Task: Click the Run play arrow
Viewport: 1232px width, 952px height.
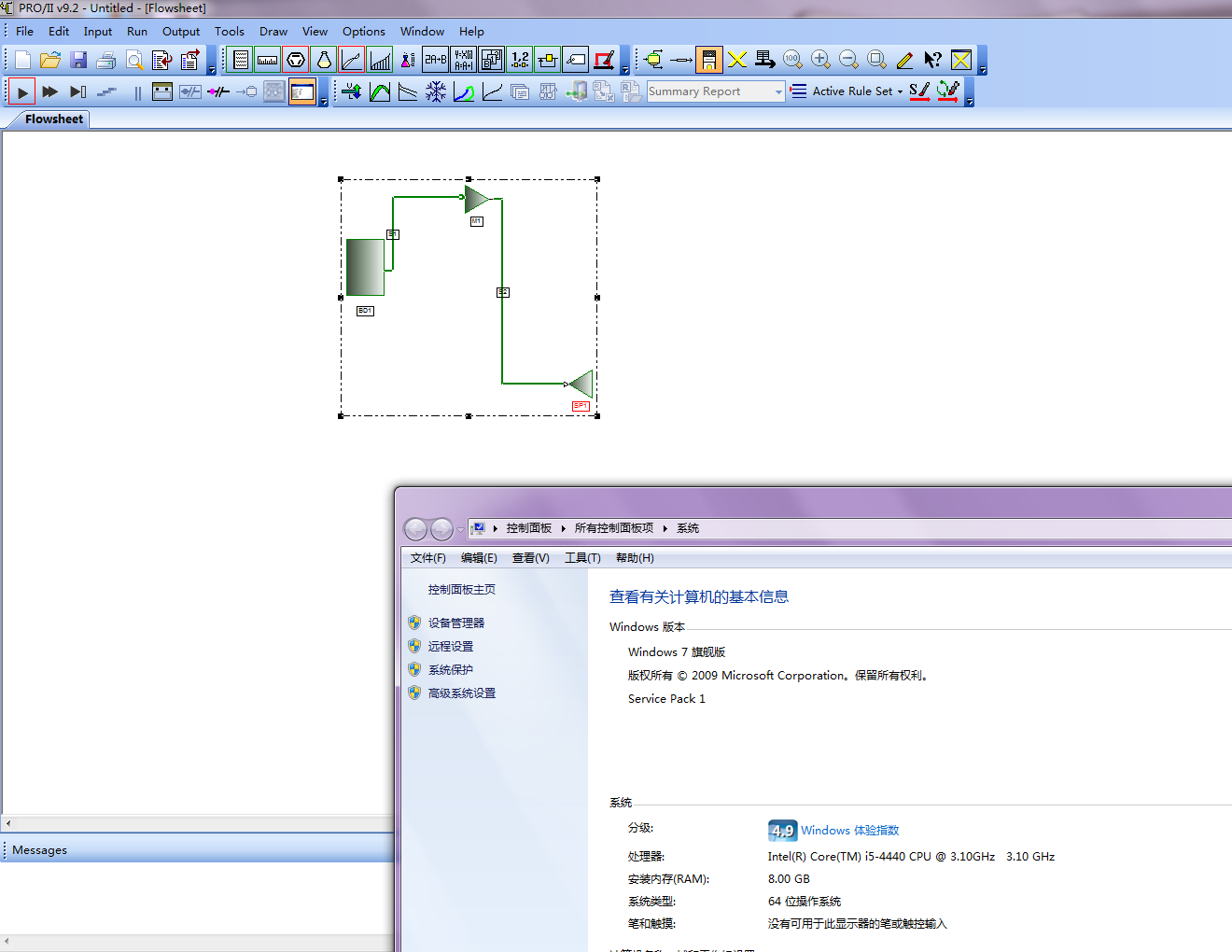Action: (x=22, y=91)
